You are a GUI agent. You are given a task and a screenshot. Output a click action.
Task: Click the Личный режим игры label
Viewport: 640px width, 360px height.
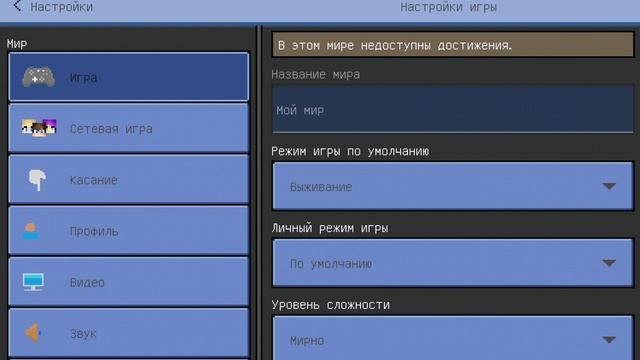click(330, 228)
